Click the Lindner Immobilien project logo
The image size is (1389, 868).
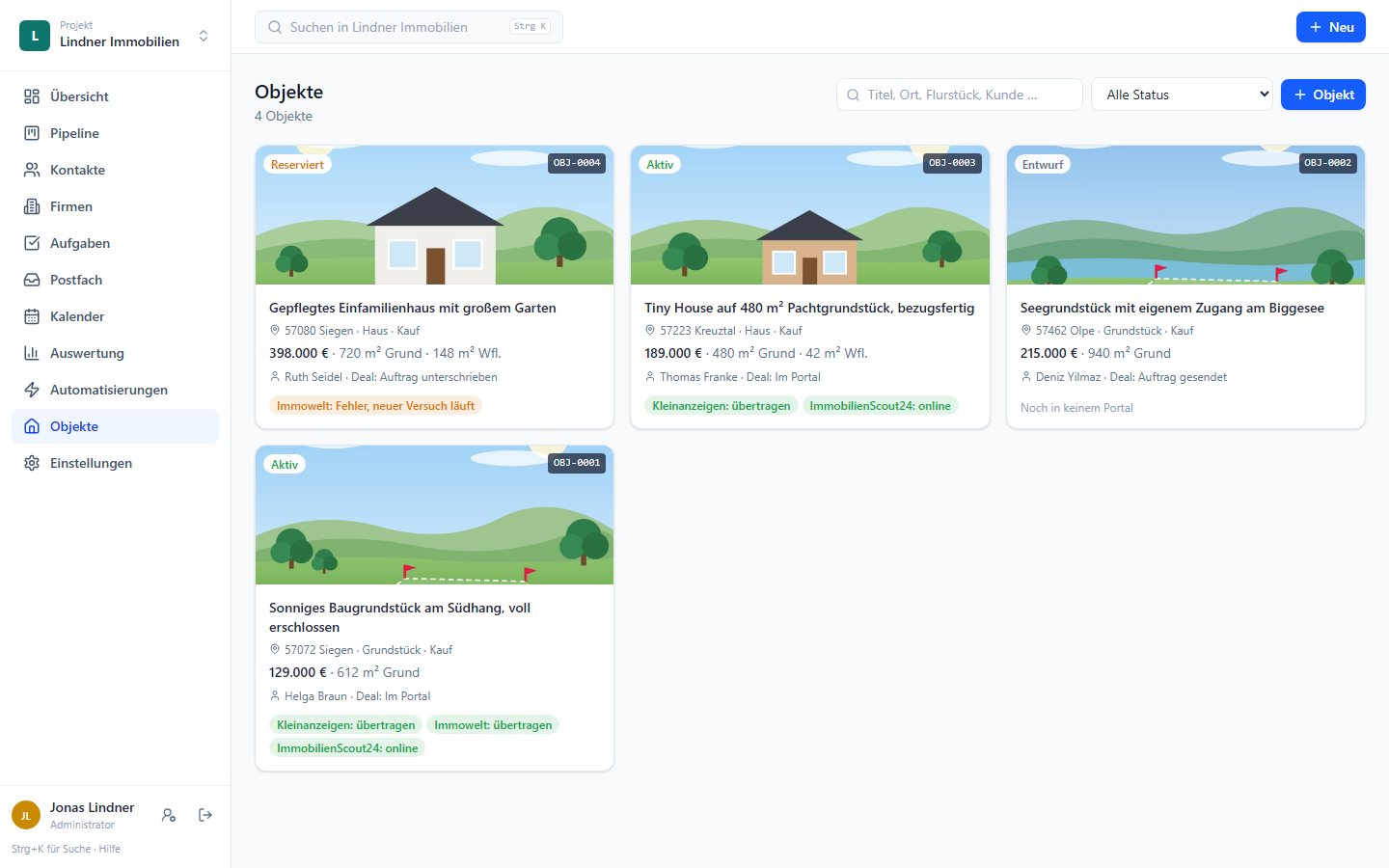click(x=35, y=36)
